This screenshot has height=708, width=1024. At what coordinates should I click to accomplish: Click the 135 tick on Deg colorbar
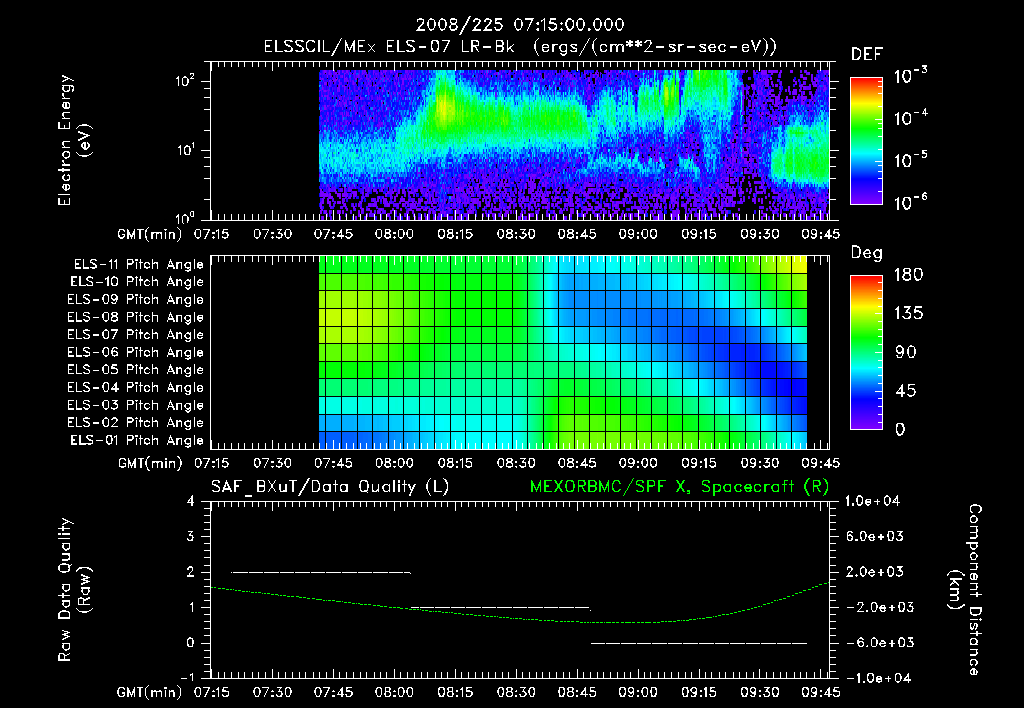click(x=908, y=314)
